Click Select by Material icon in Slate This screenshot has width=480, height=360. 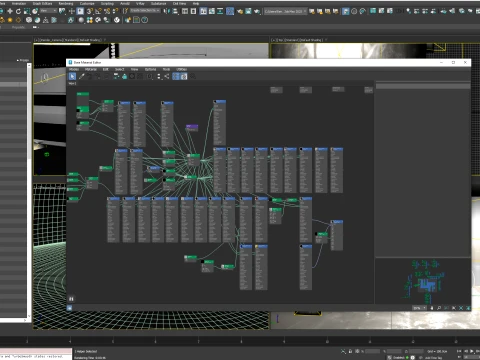pos(192,76)
